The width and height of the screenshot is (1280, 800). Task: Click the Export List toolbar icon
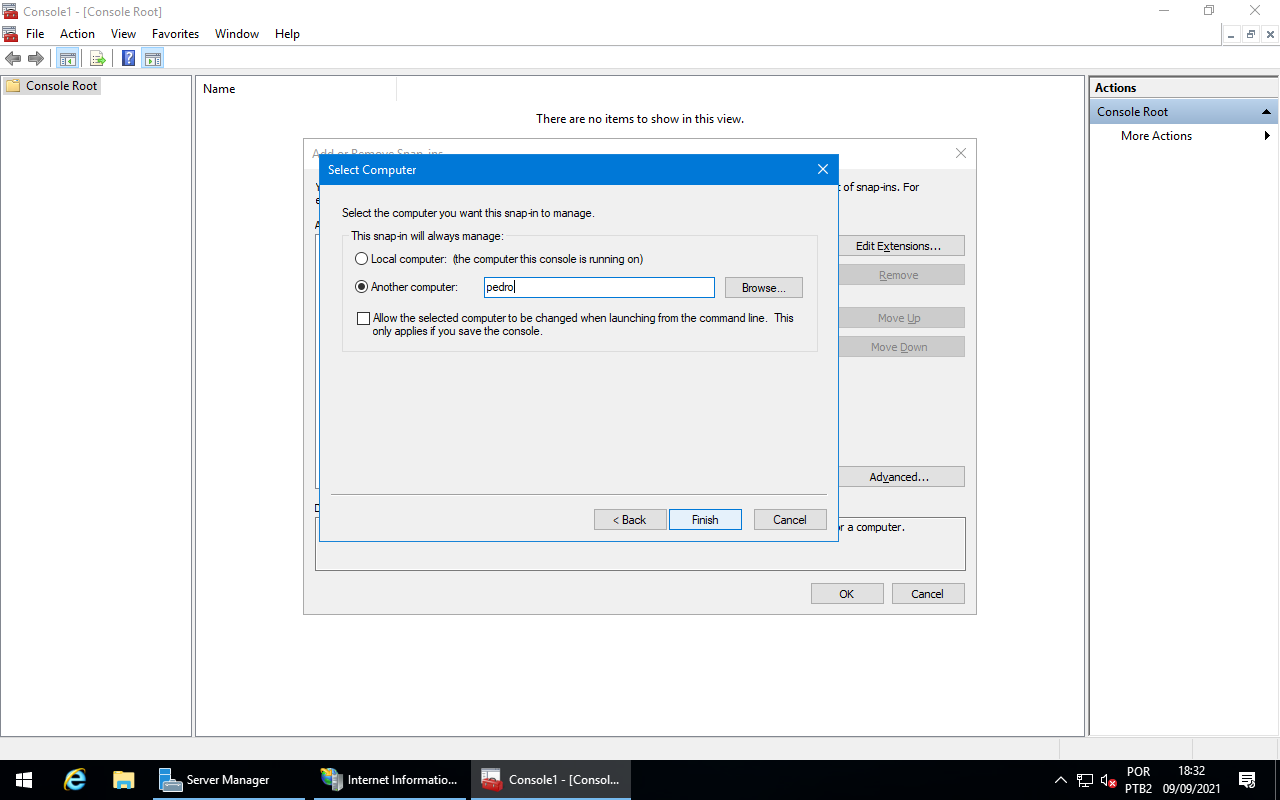(x=97, y=58)
